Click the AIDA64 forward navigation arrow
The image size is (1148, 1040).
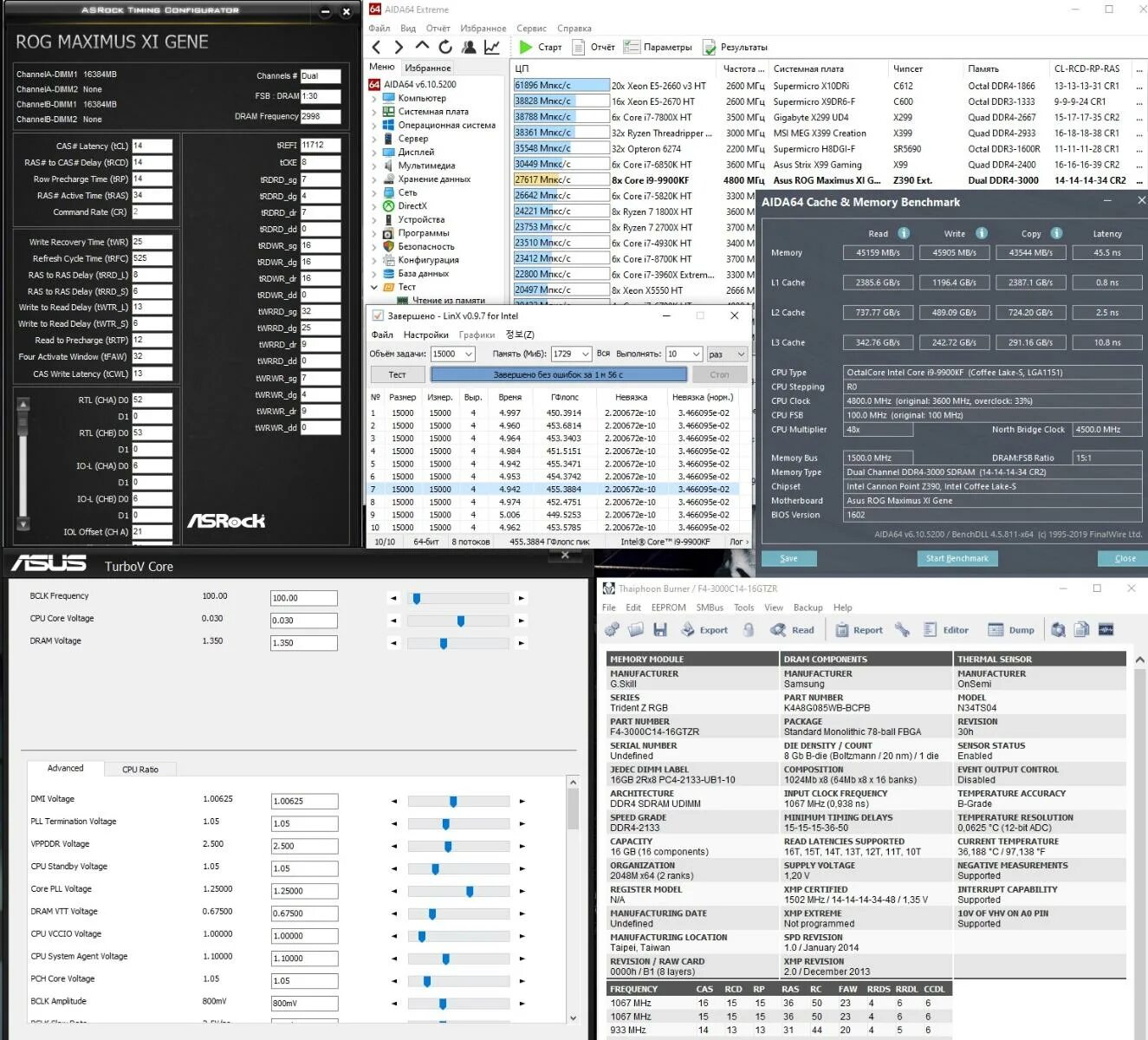coord(399,47)
